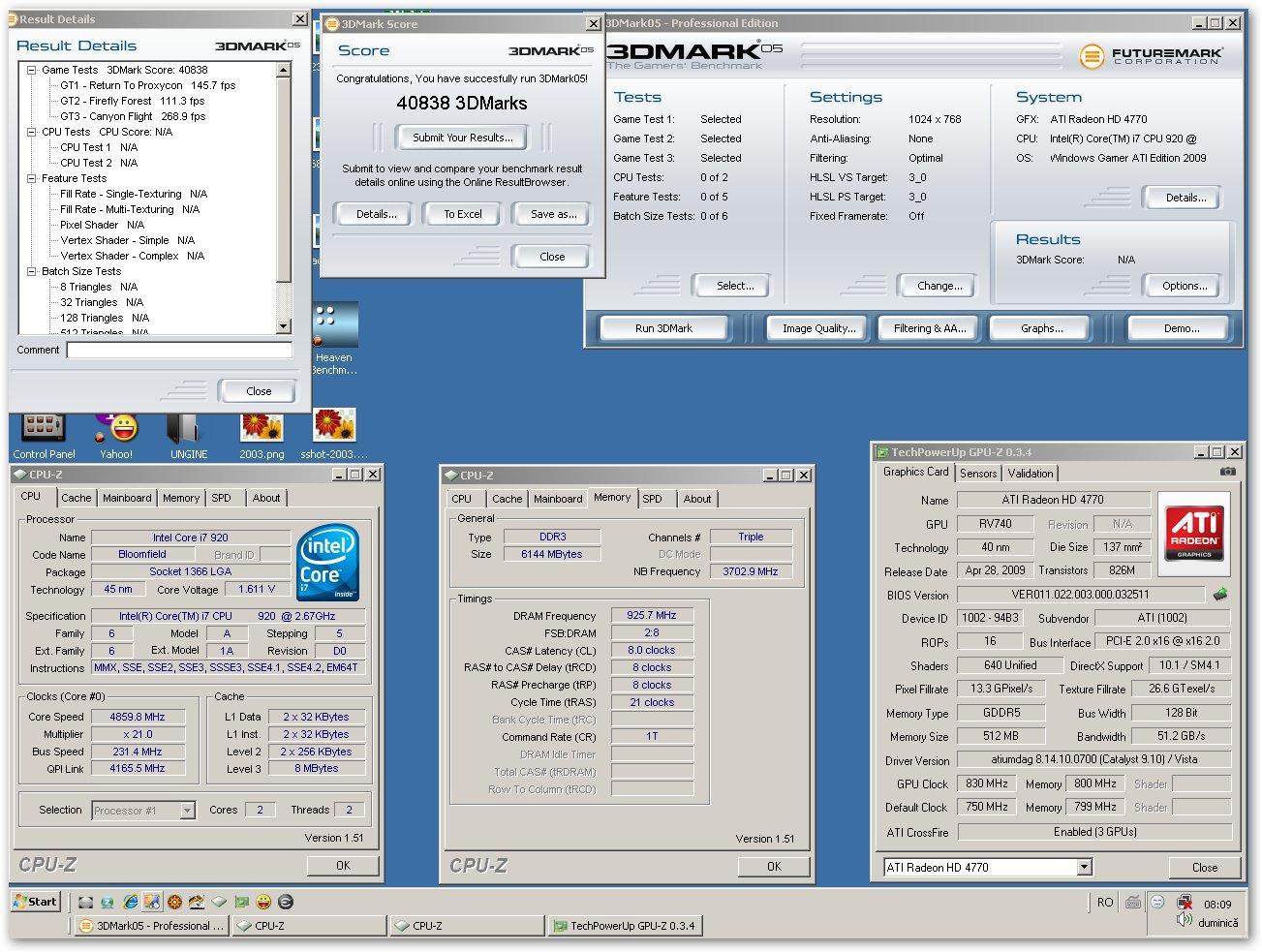
Task: Click the BIOS save chip icon in GPU-Z
Action: click(1220, 594)
